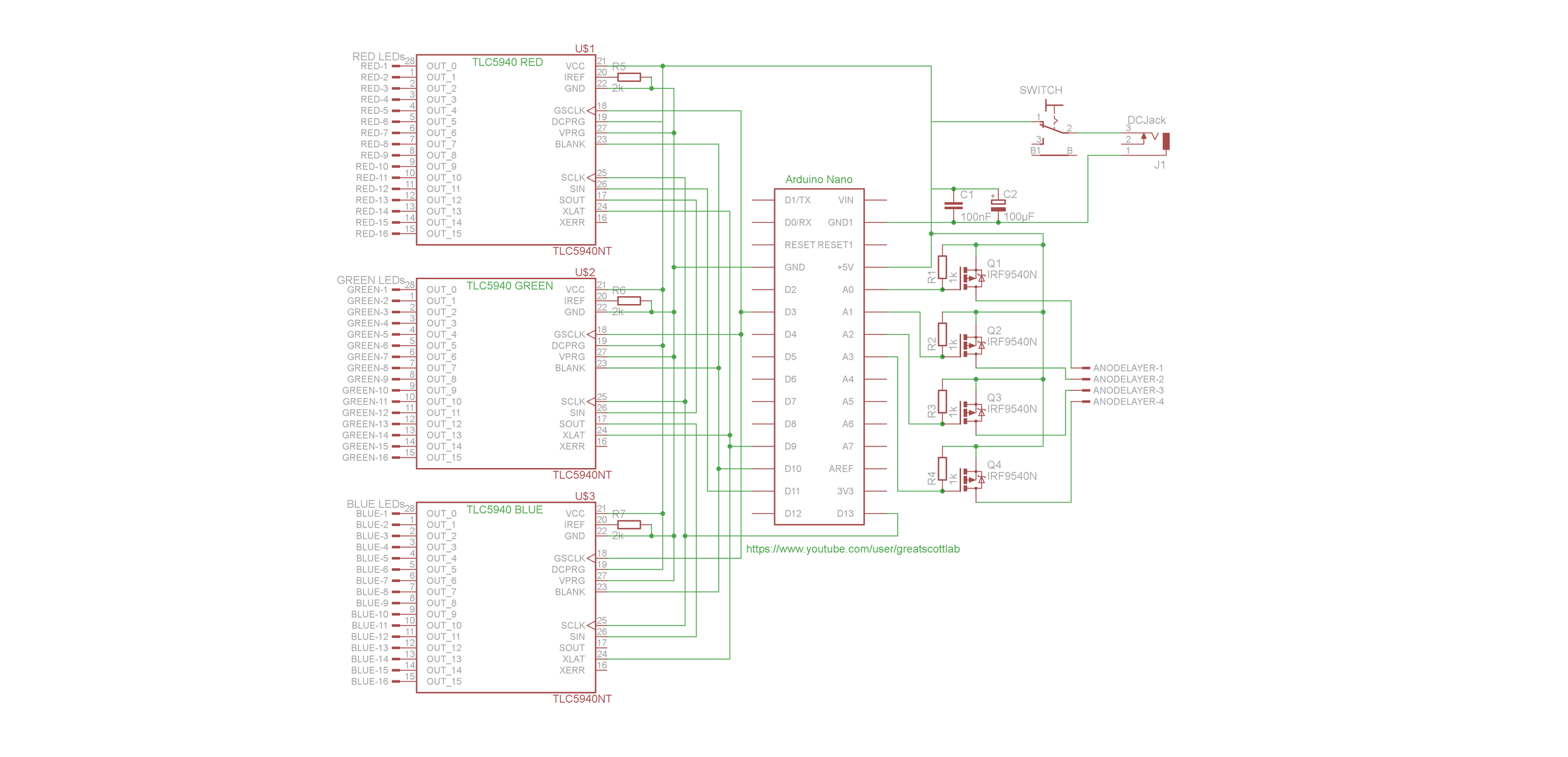Select the Q4 MOSFET transistor symbol
This screenshot has height=757, width=1568.
[972, 479]
